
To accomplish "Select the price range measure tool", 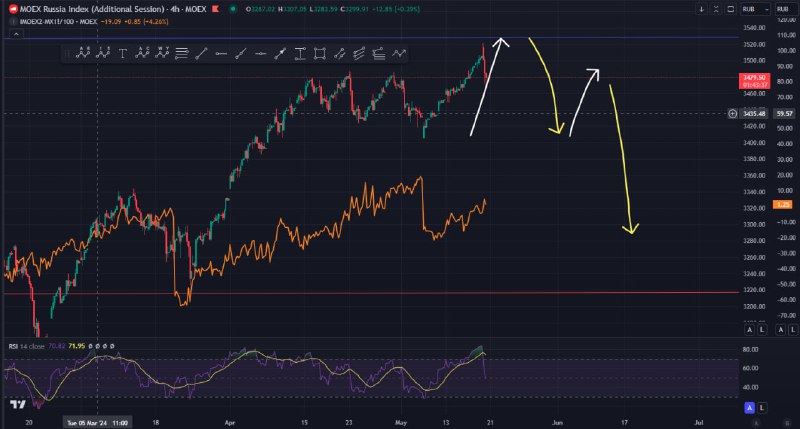I will coord(300,53).
